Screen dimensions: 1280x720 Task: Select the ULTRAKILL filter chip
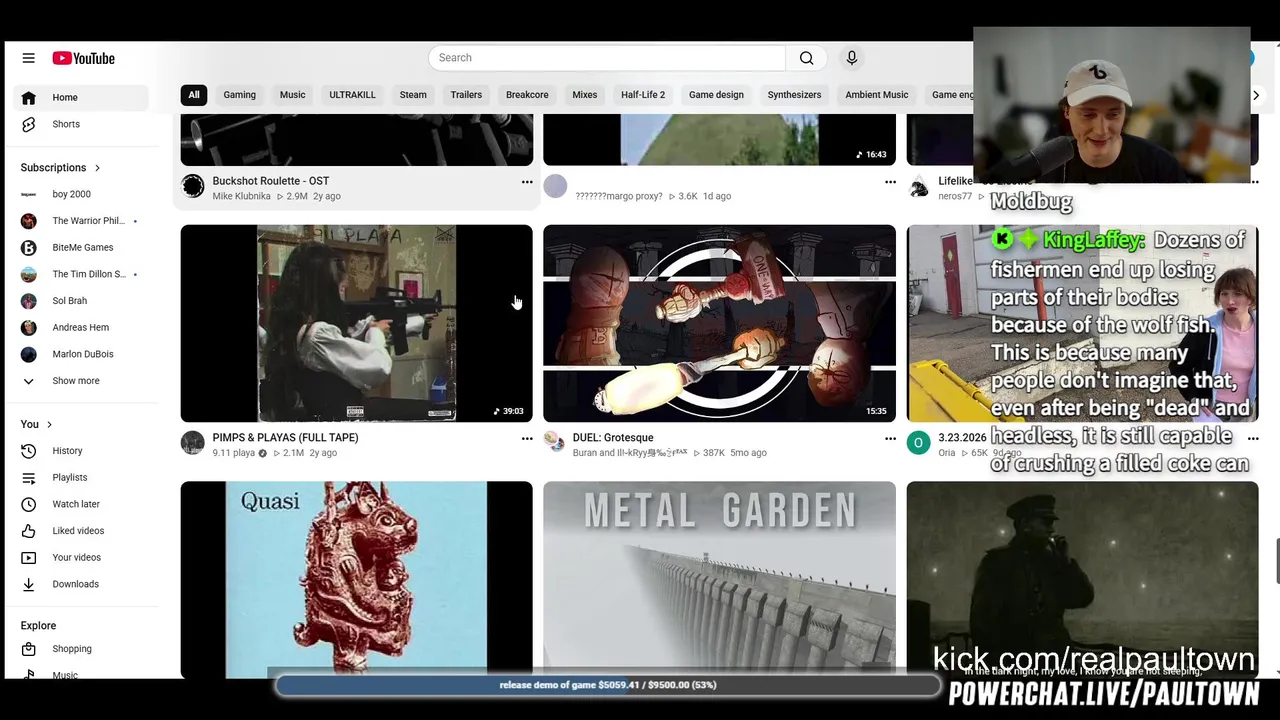352,95
